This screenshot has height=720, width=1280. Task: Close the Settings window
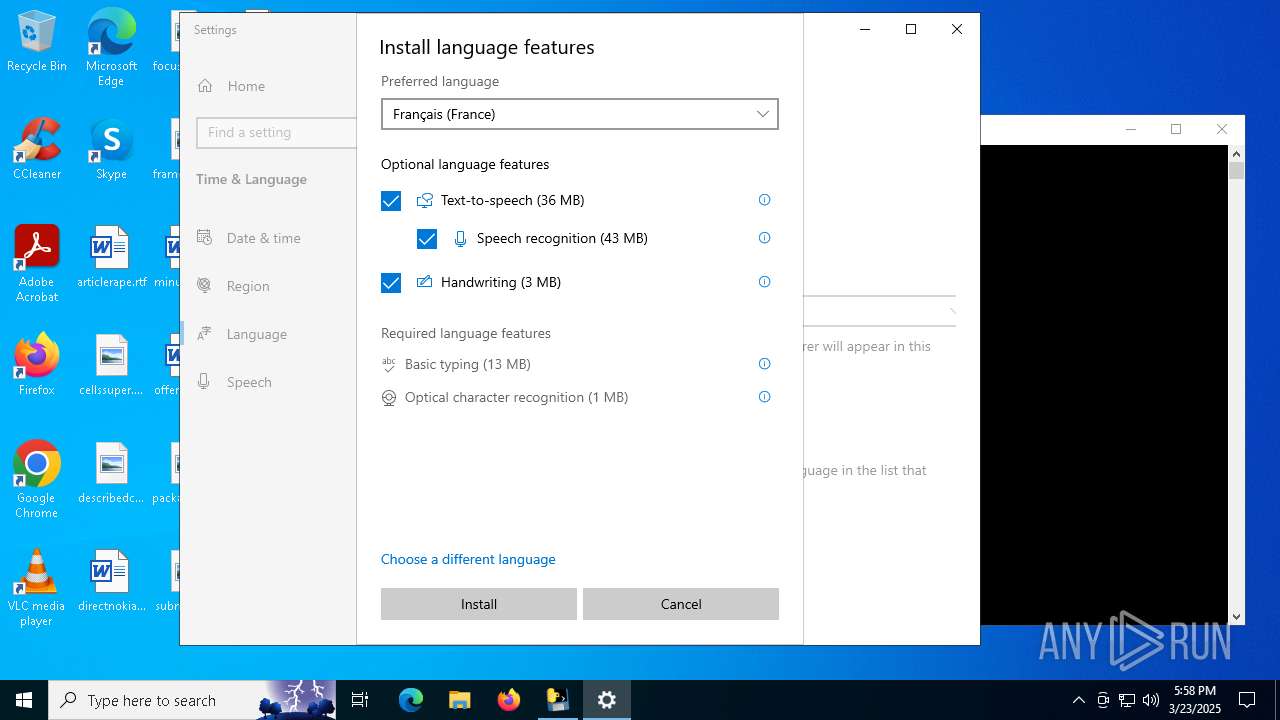pos(957,29)
